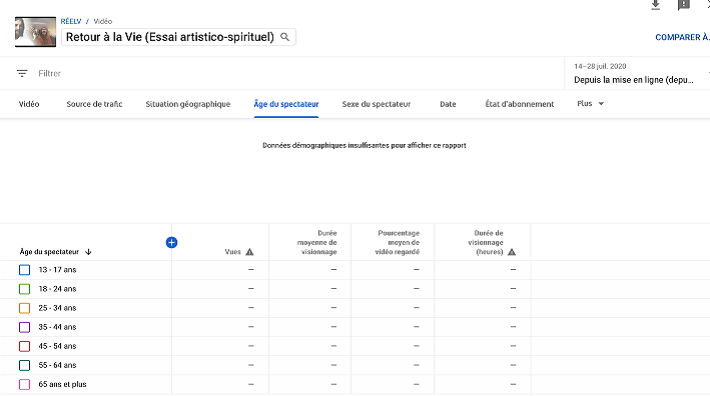Screen dimensions: 710x396
Task: Open the Sexe du spectateur tab
Action: point(376,104)
